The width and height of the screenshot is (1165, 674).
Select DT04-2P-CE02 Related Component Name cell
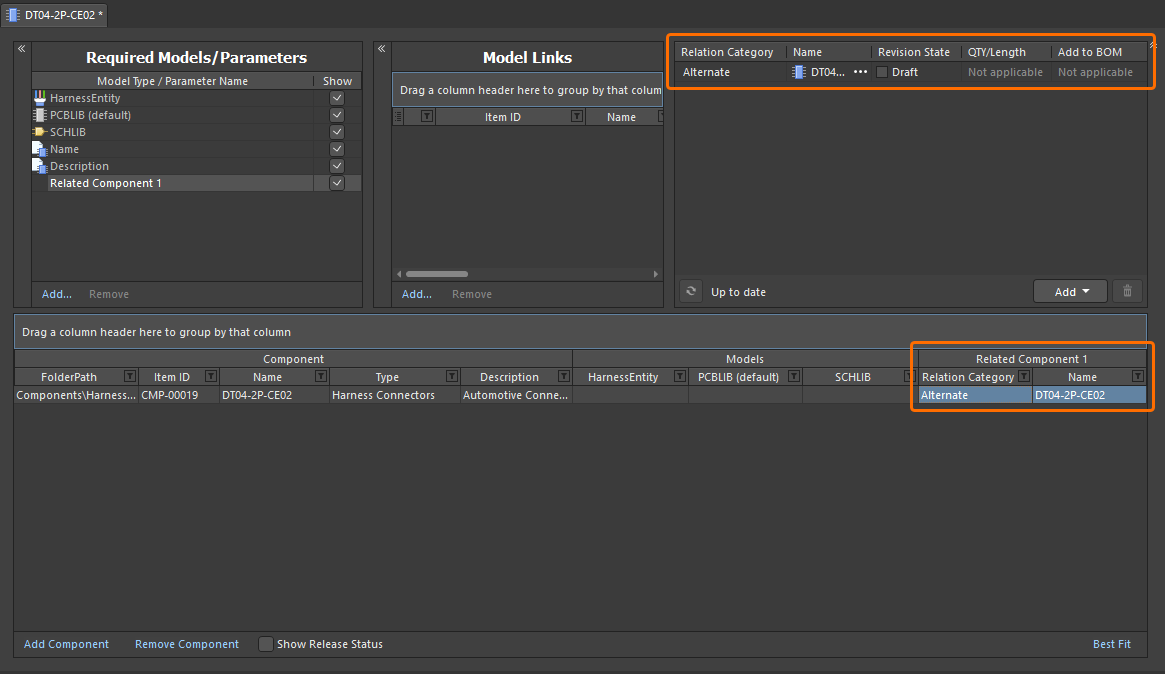(1089, 395)
